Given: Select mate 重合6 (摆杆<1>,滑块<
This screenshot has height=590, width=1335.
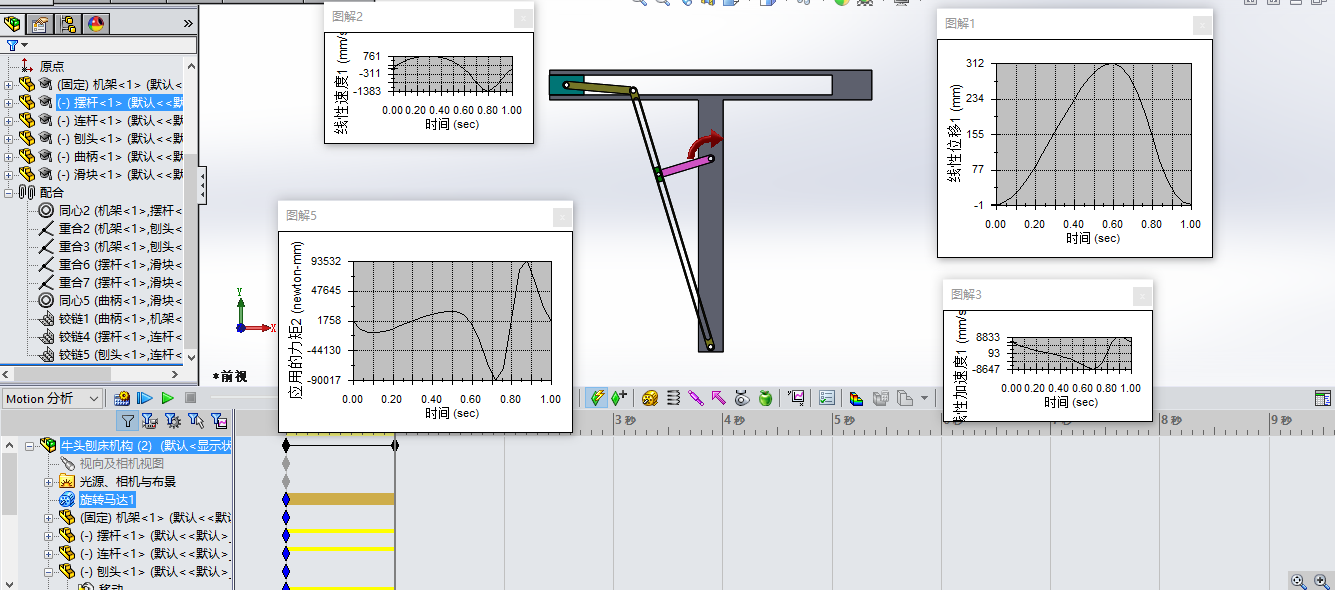Looking at the screenshot, I should point(120,264).
